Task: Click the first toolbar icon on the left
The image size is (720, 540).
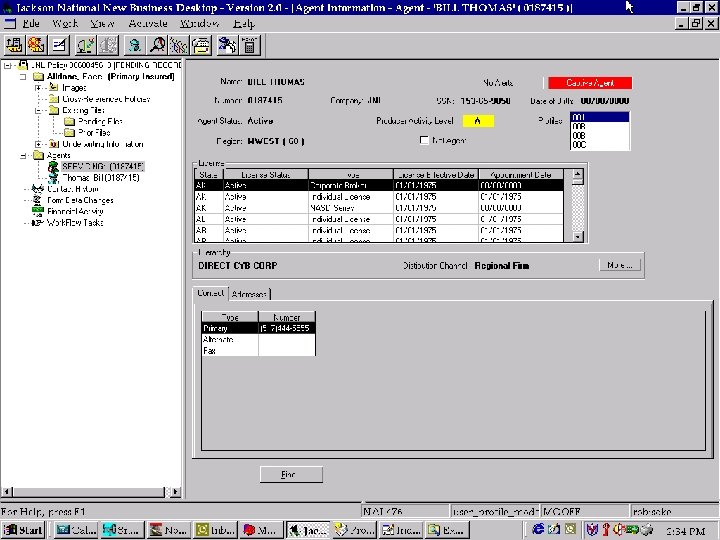Action: (x=14, y=45)
